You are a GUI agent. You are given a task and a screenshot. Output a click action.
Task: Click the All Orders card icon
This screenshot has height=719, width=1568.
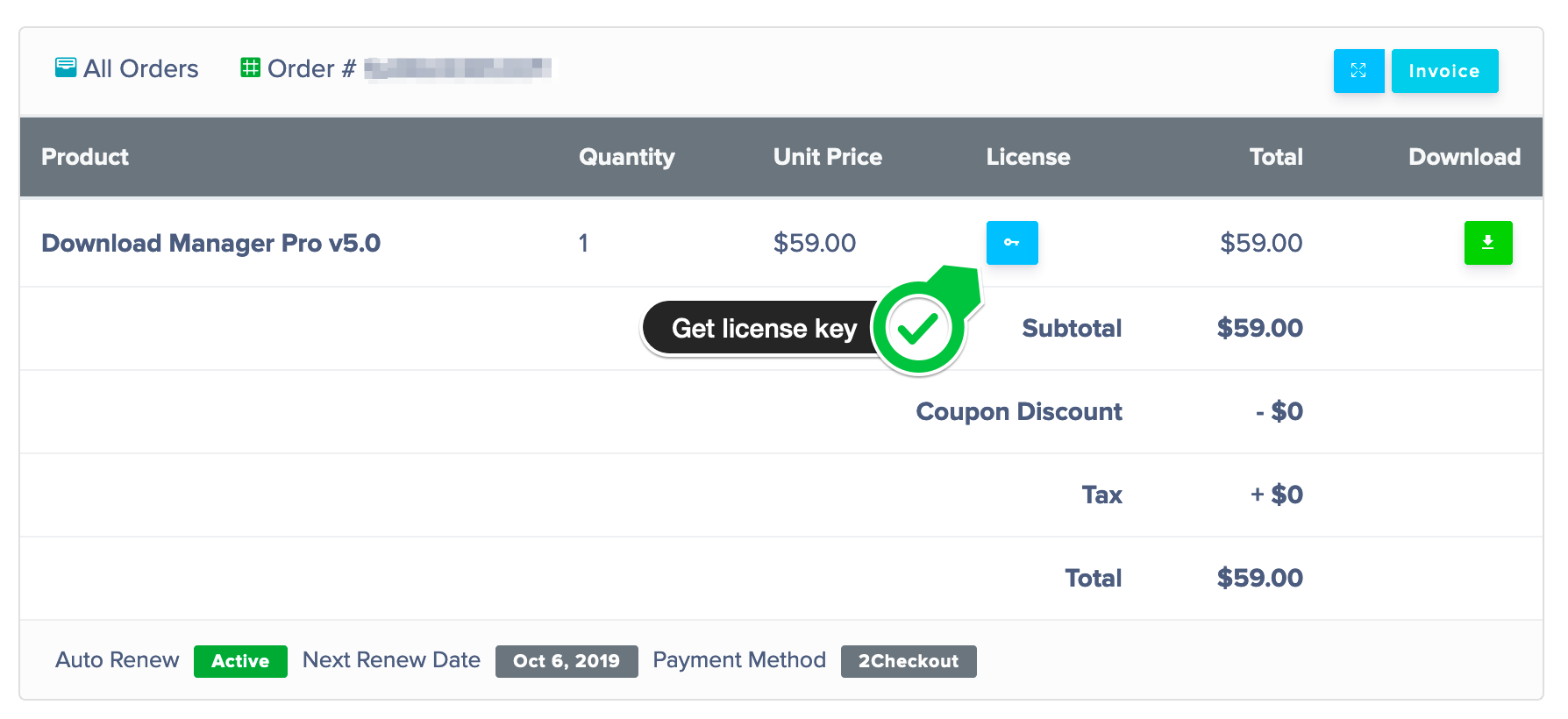point(66,68)
